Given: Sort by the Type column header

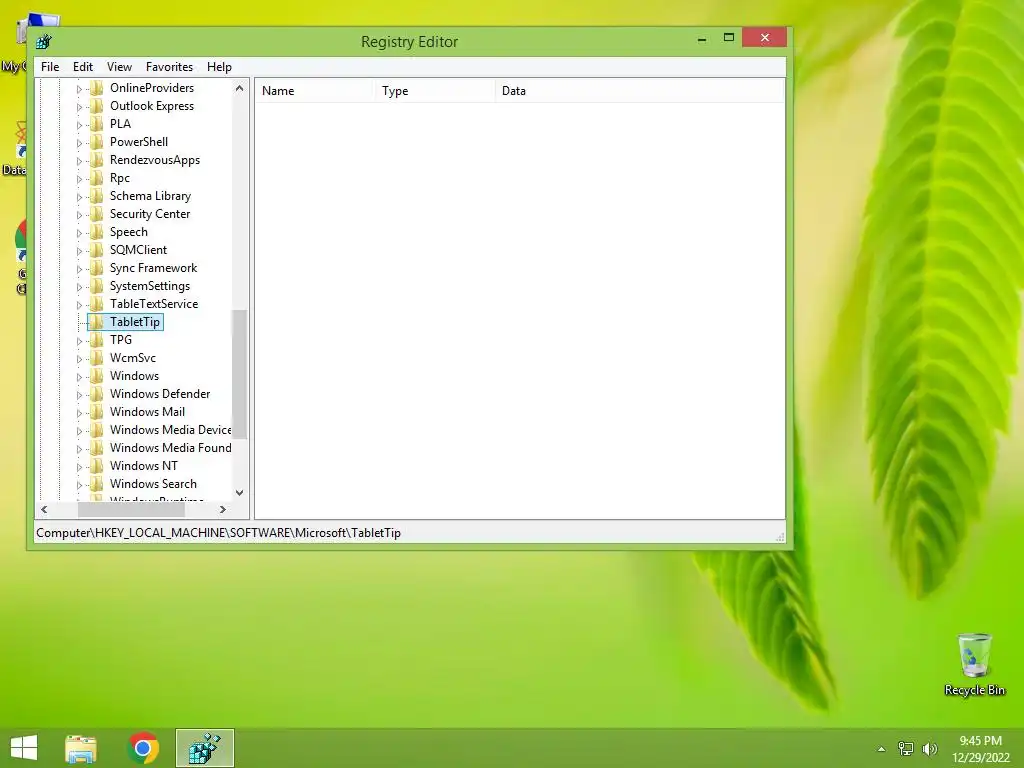Looking at the screenshot, I should 435,91.
